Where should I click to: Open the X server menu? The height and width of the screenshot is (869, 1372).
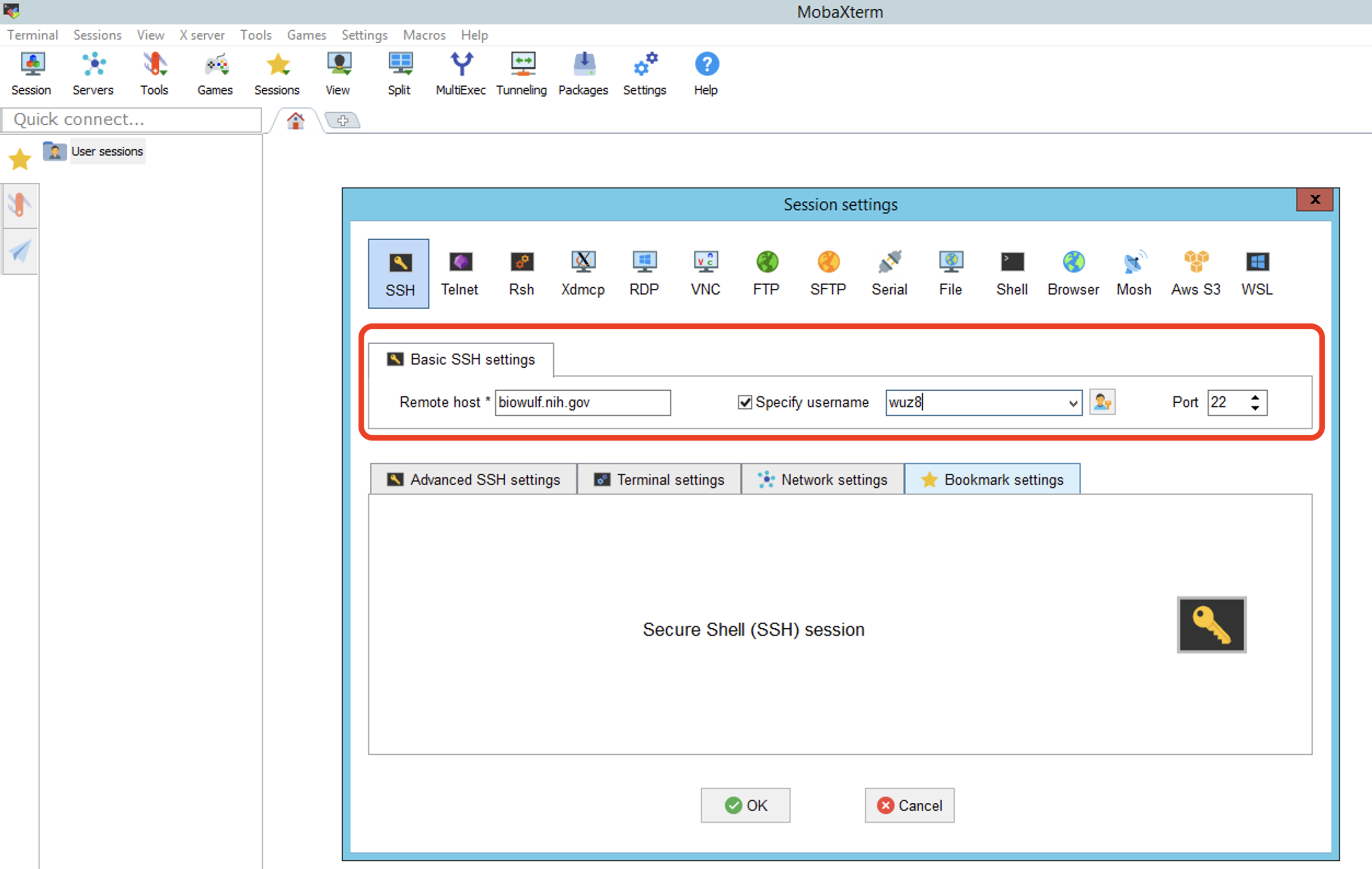click(x=201, y=36)
